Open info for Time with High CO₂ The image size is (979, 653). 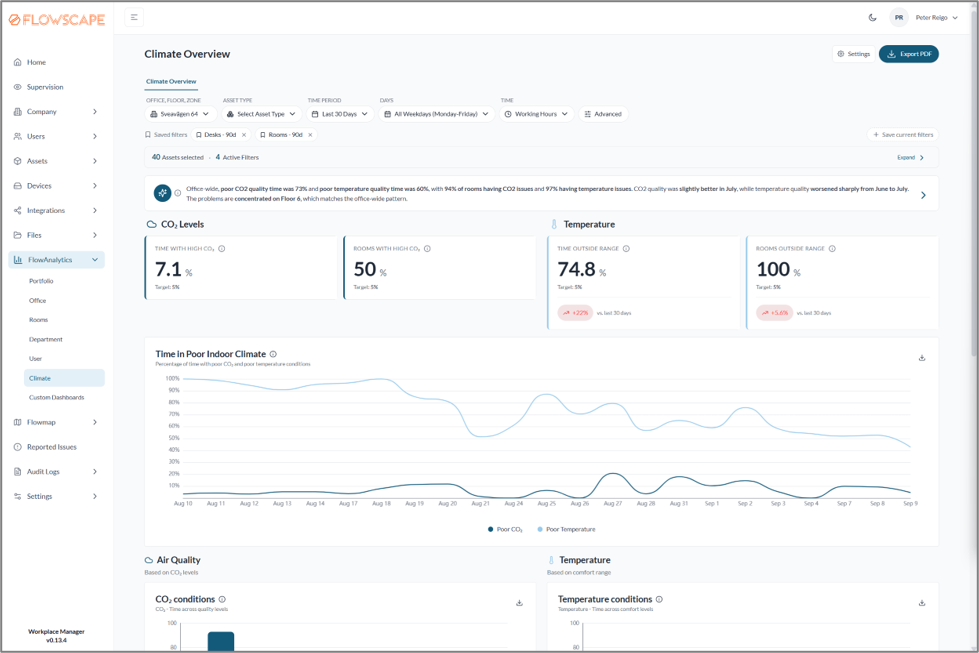[222, 248]
